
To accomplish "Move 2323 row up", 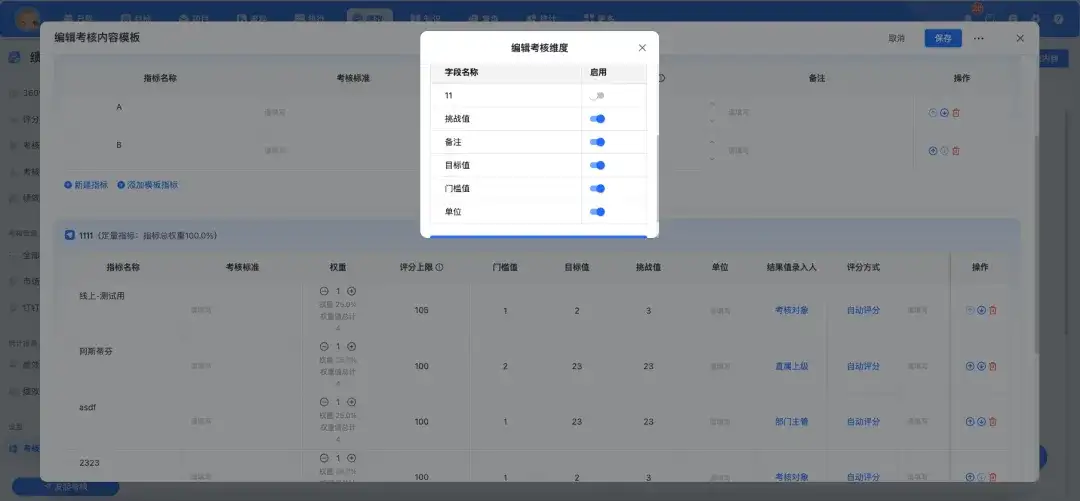I will click(x=970, y=477).
